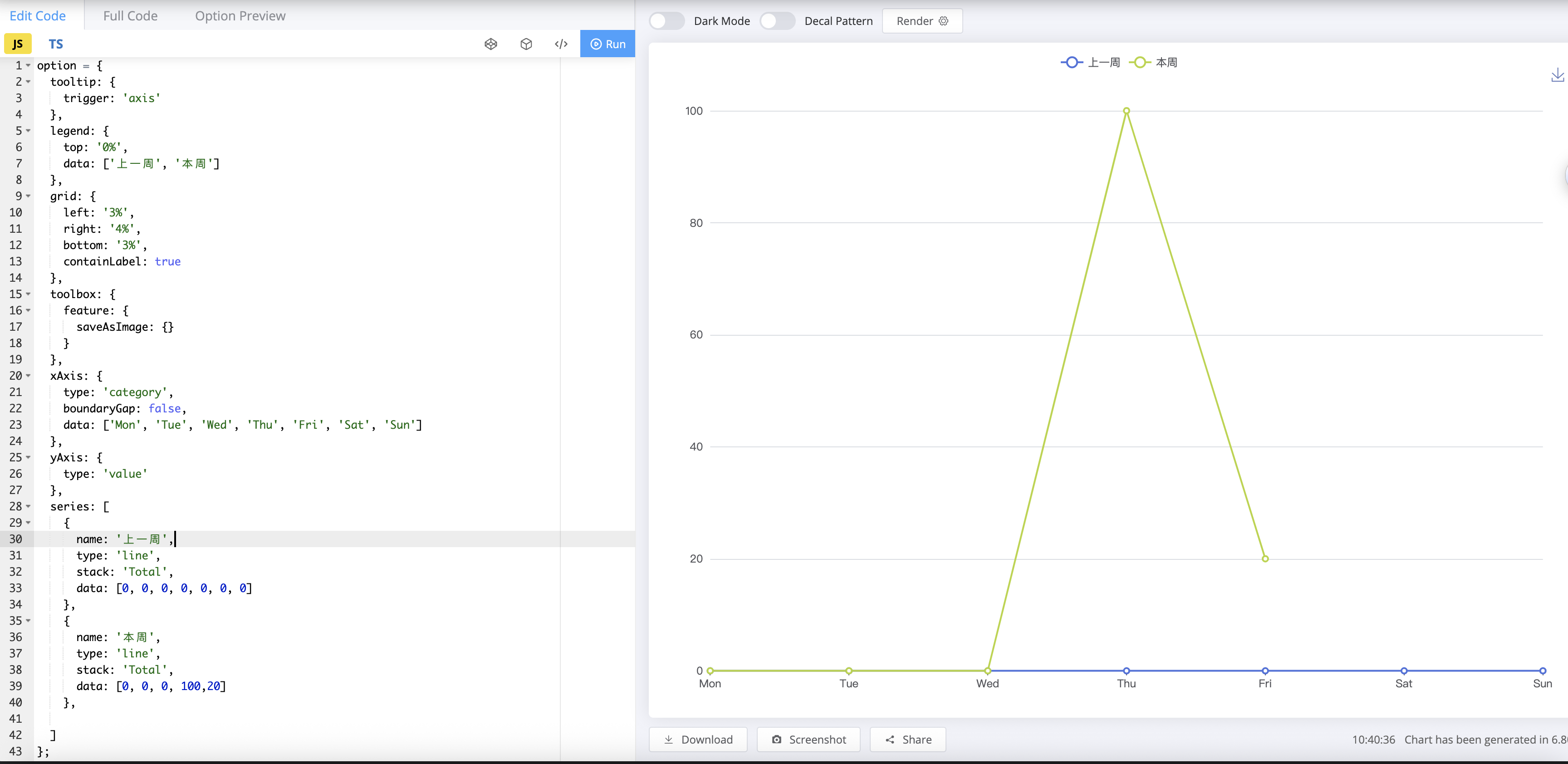Collapse the tooltip block fold arrow on line 2
This screenshot has width=1568, height=764.
point(28,82)
